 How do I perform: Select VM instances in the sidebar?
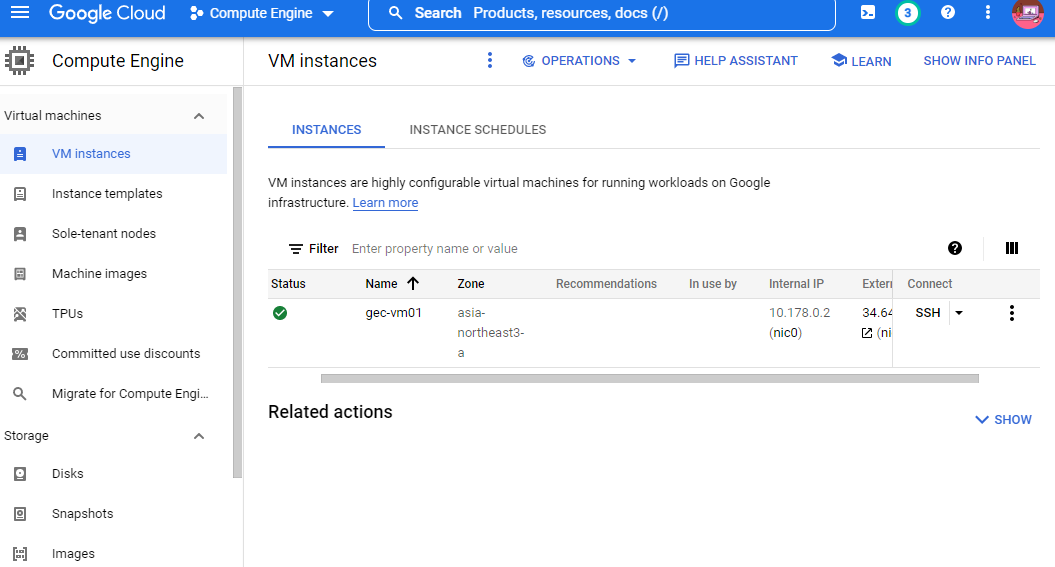113,154
